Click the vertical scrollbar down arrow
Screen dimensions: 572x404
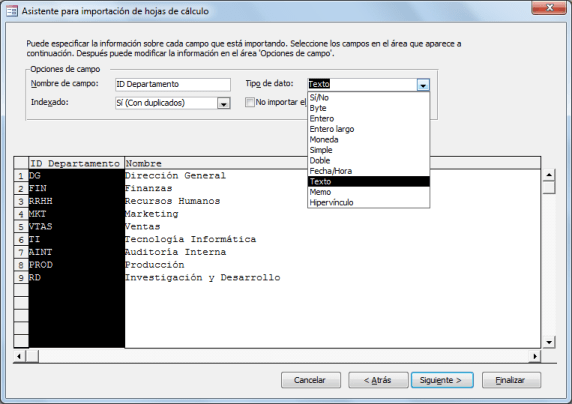[549, 342]
